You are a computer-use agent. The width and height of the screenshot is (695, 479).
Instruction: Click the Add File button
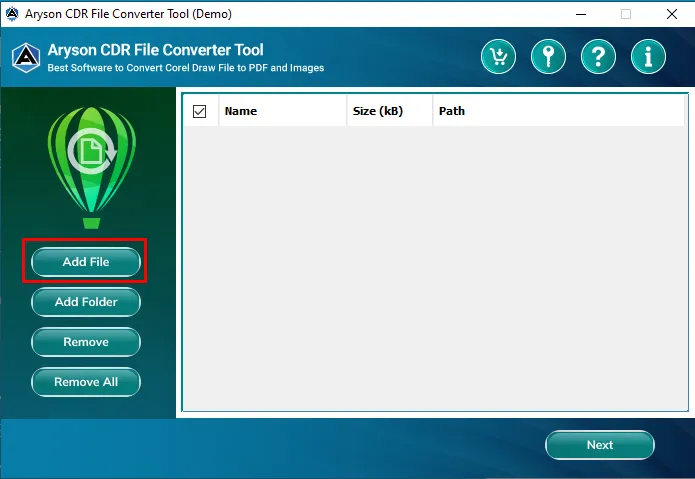pos(86,262)
